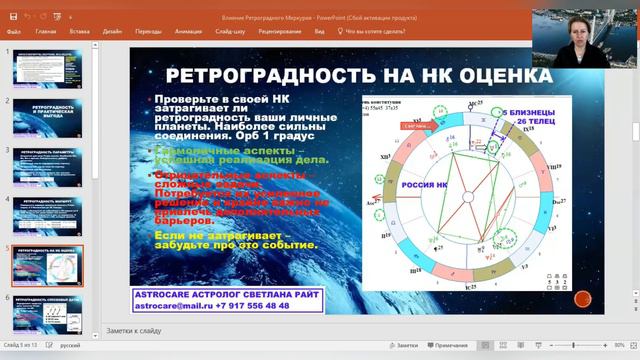640x360 pixels.
Task: Click the '5 БЛИЗНЕЦЫ' label on chart
Action: pyautogui.click(x=529, y=112)
